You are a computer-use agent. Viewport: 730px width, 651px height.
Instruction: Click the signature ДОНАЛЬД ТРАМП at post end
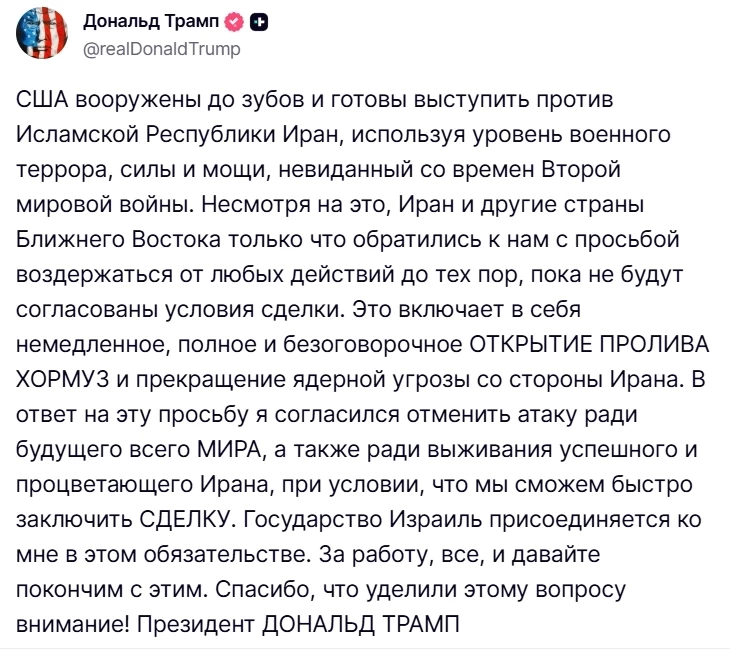[360, 624]
